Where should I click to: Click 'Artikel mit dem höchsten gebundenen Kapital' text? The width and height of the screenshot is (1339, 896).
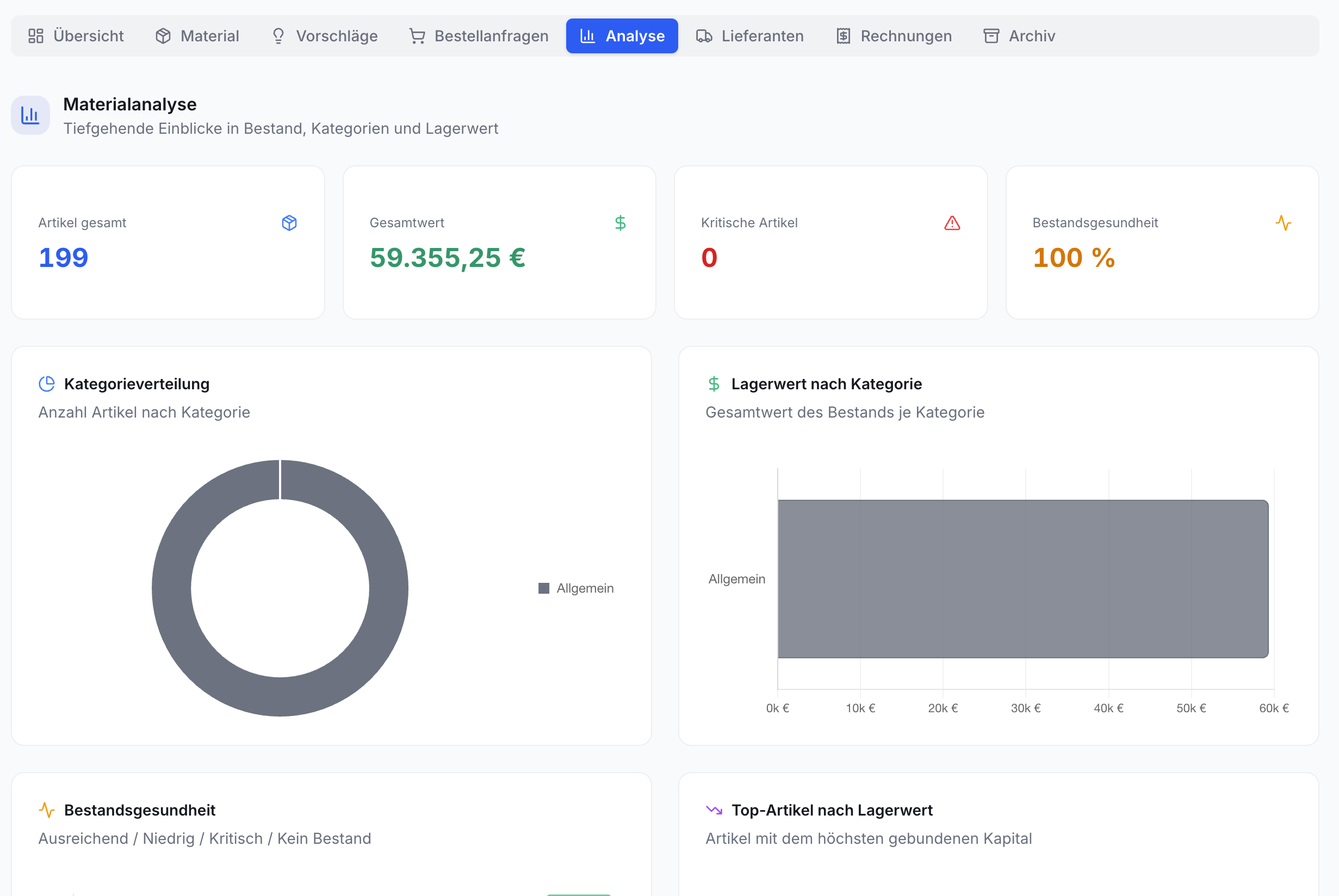pyautogui.click(x=869, y=838)
